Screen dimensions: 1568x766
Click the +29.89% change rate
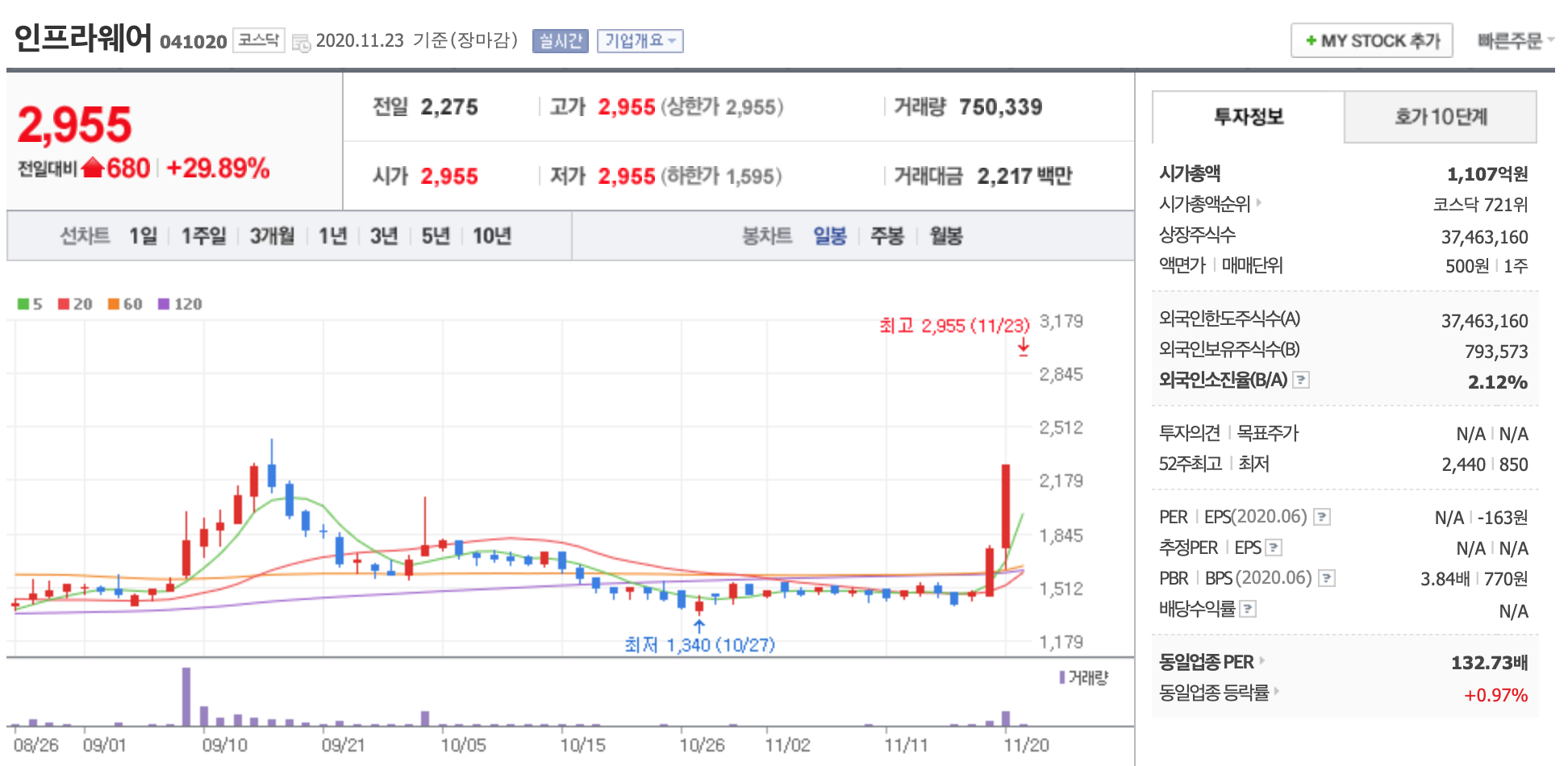(x=218, y=168)
